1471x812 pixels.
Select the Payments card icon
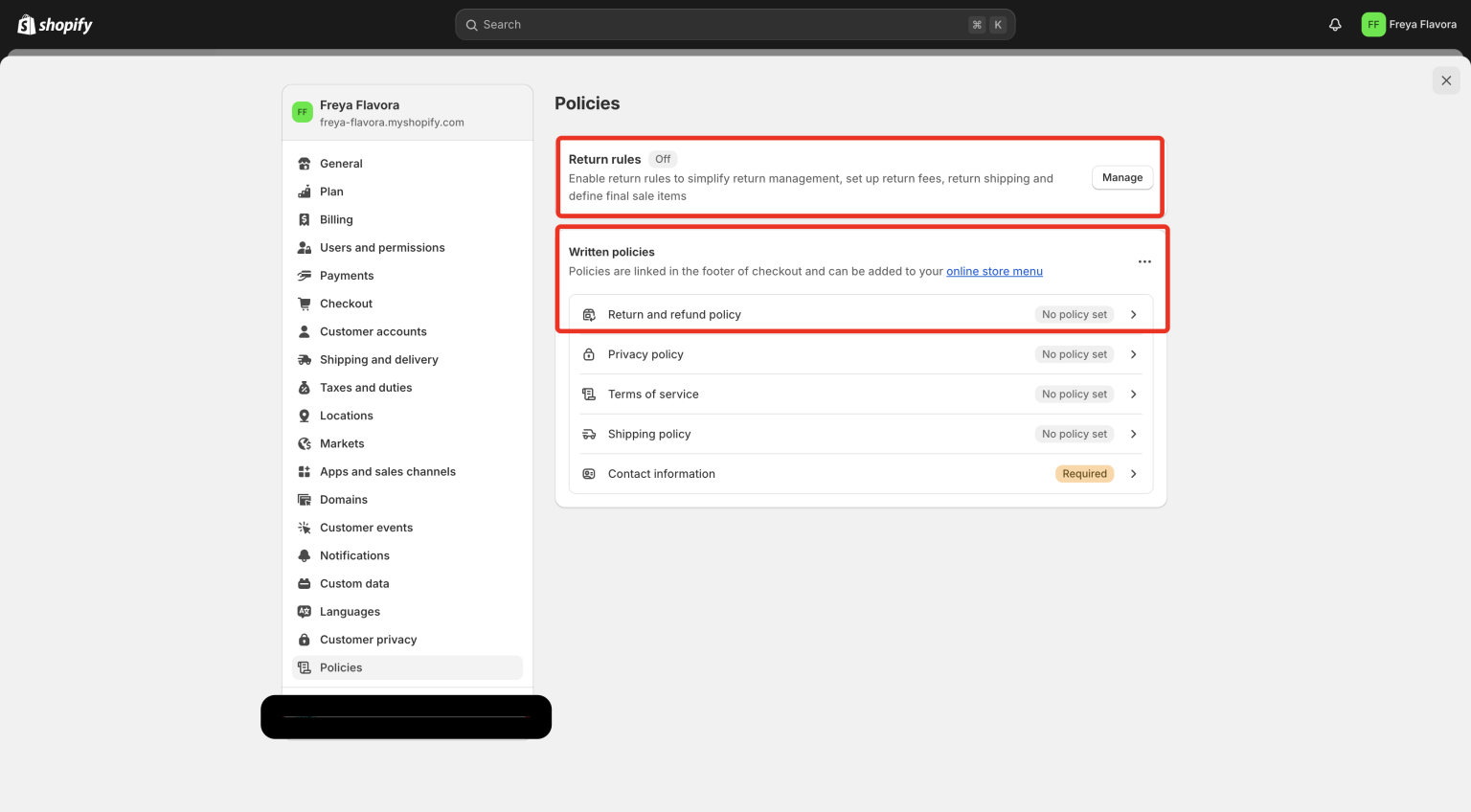tap(304, 275)
